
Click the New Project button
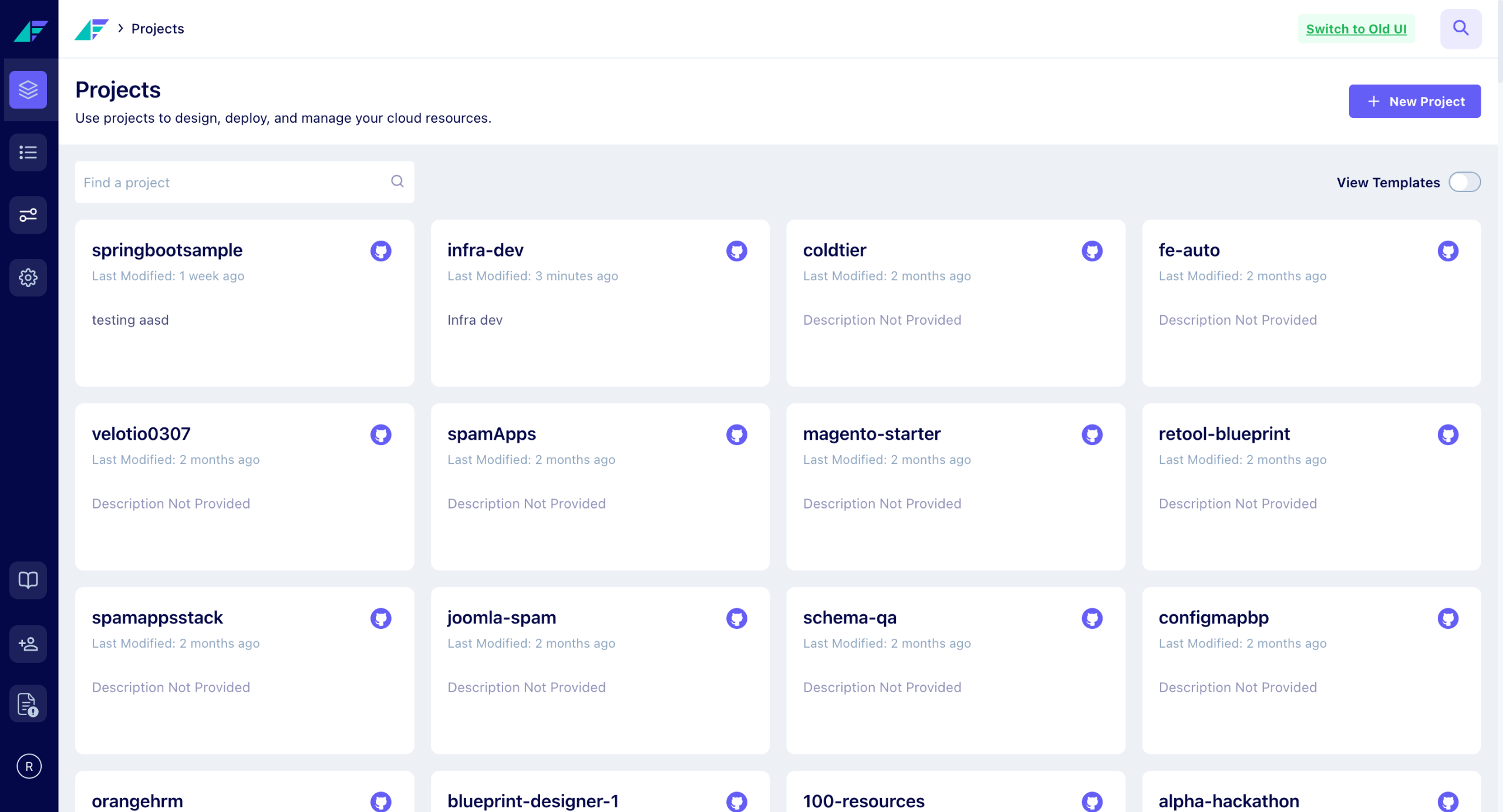[1414, 101]
